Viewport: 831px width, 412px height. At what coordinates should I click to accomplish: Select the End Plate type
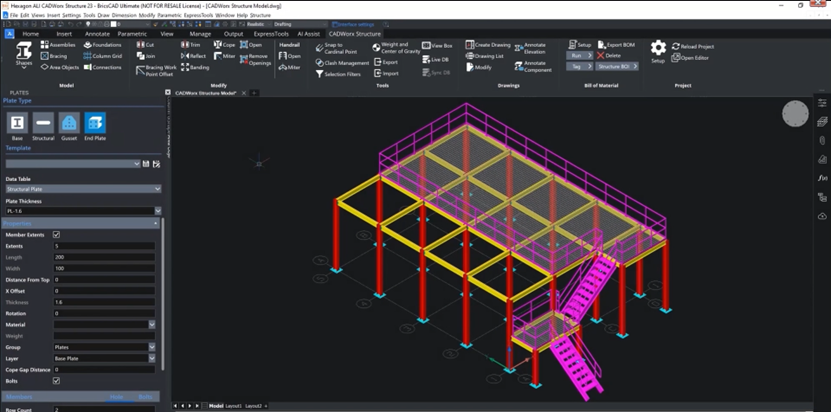pyautogui.click(x=95, y=126)
